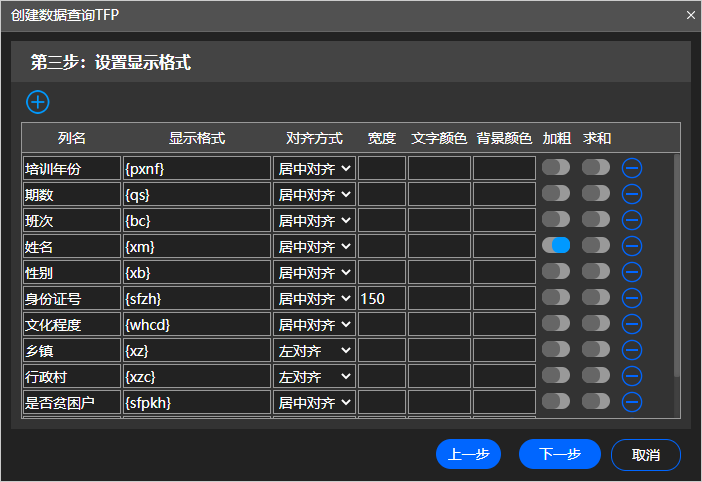Viewport: 702px width, 482px height.
Task: Remove the 身份证号 row with minus icon
Action: coord(632,298)
